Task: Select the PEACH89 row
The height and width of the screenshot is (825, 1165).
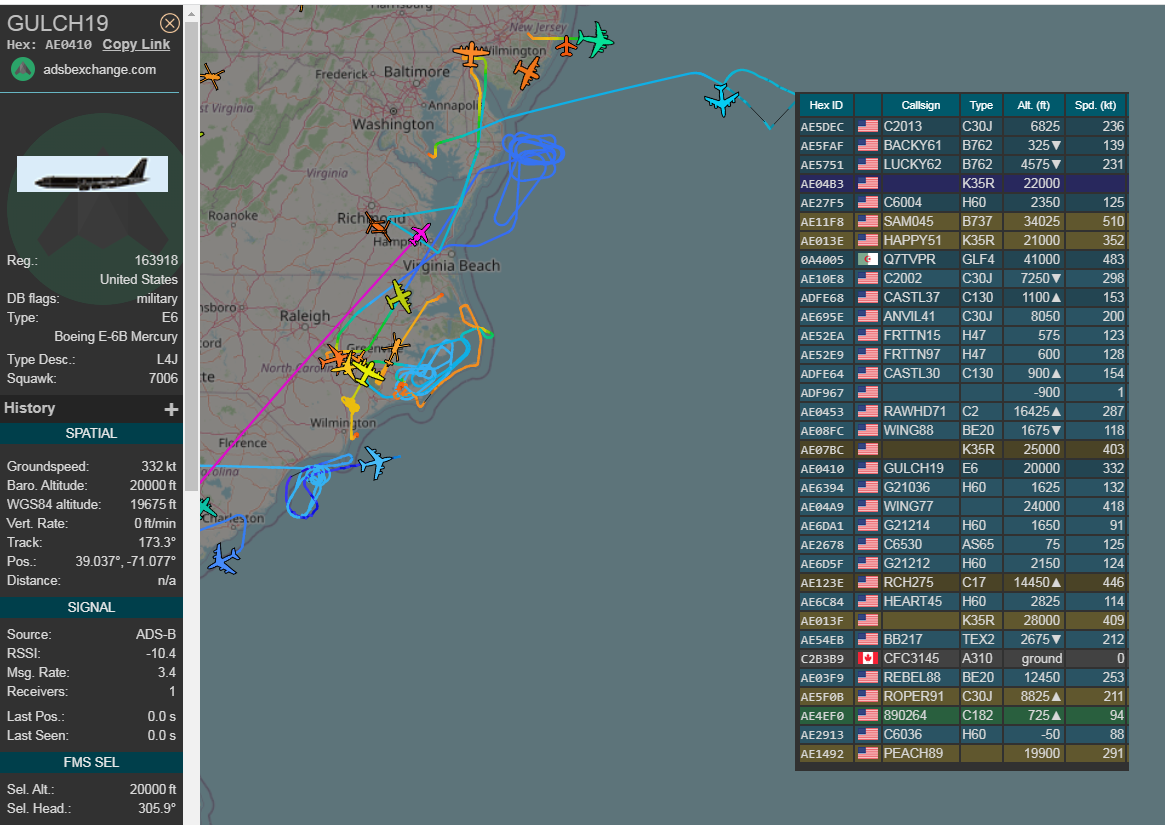Action: 962,754
